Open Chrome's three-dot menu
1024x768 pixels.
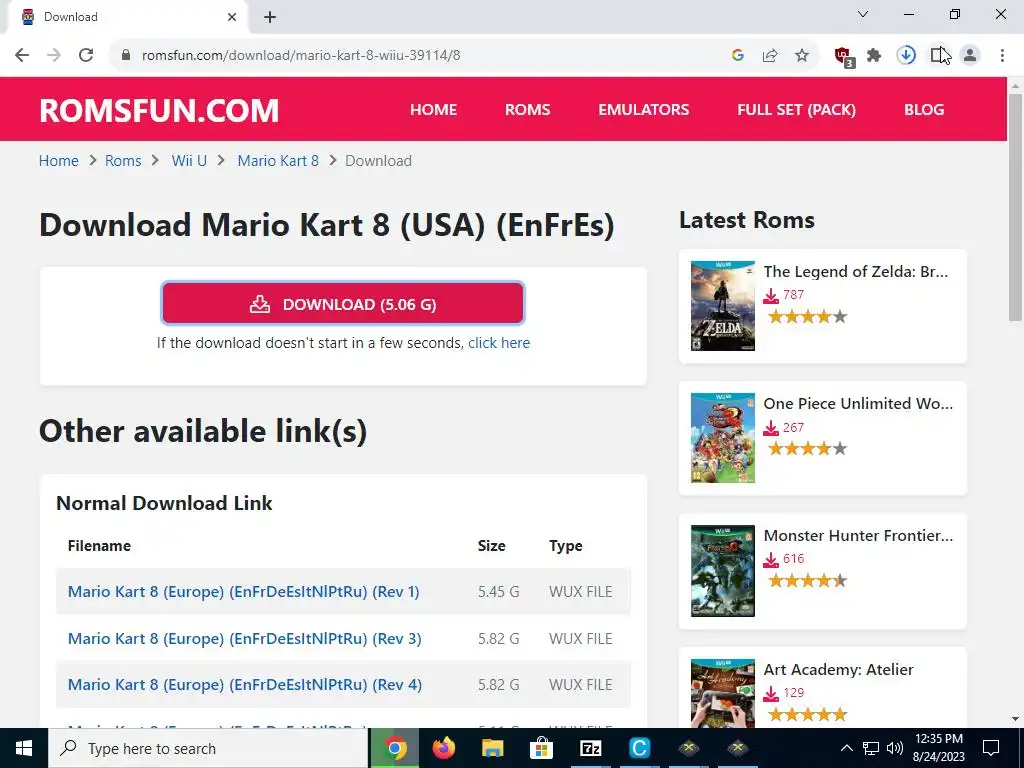(x=1002, y=55)
